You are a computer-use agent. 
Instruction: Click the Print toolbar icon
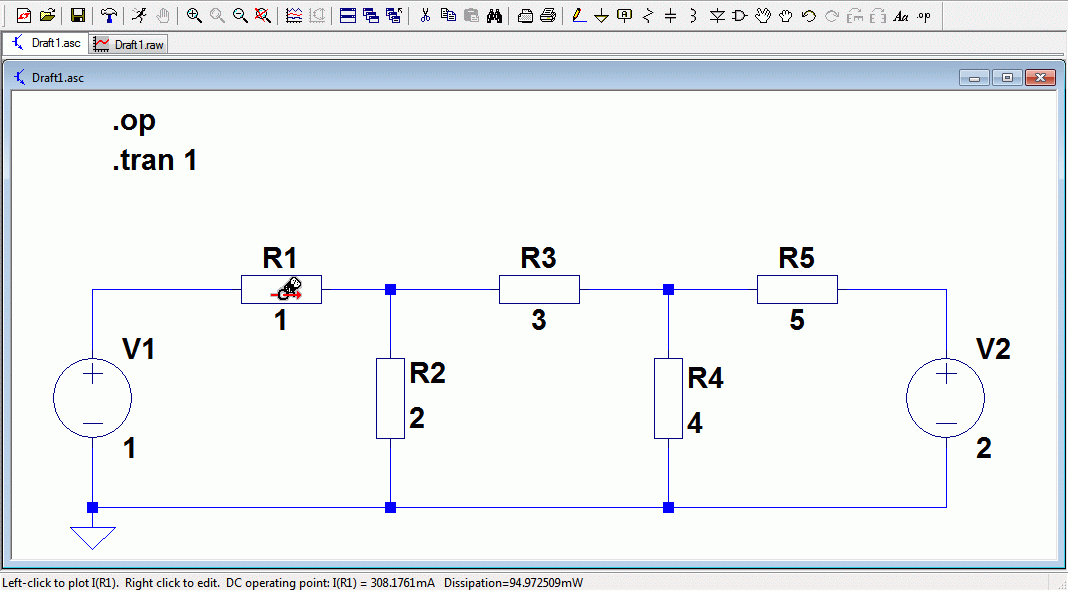548,15
